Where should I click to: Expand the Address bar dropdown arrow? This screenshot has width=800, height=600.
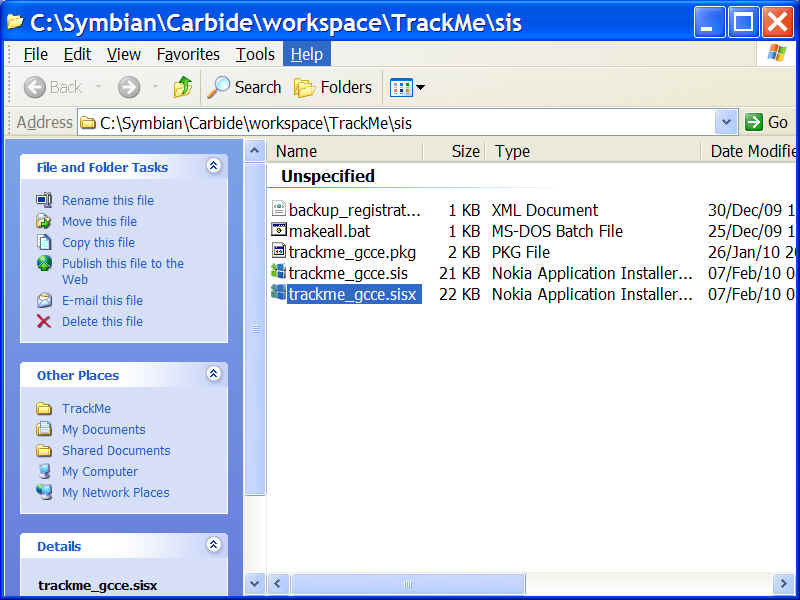click(x=726, y=122)
